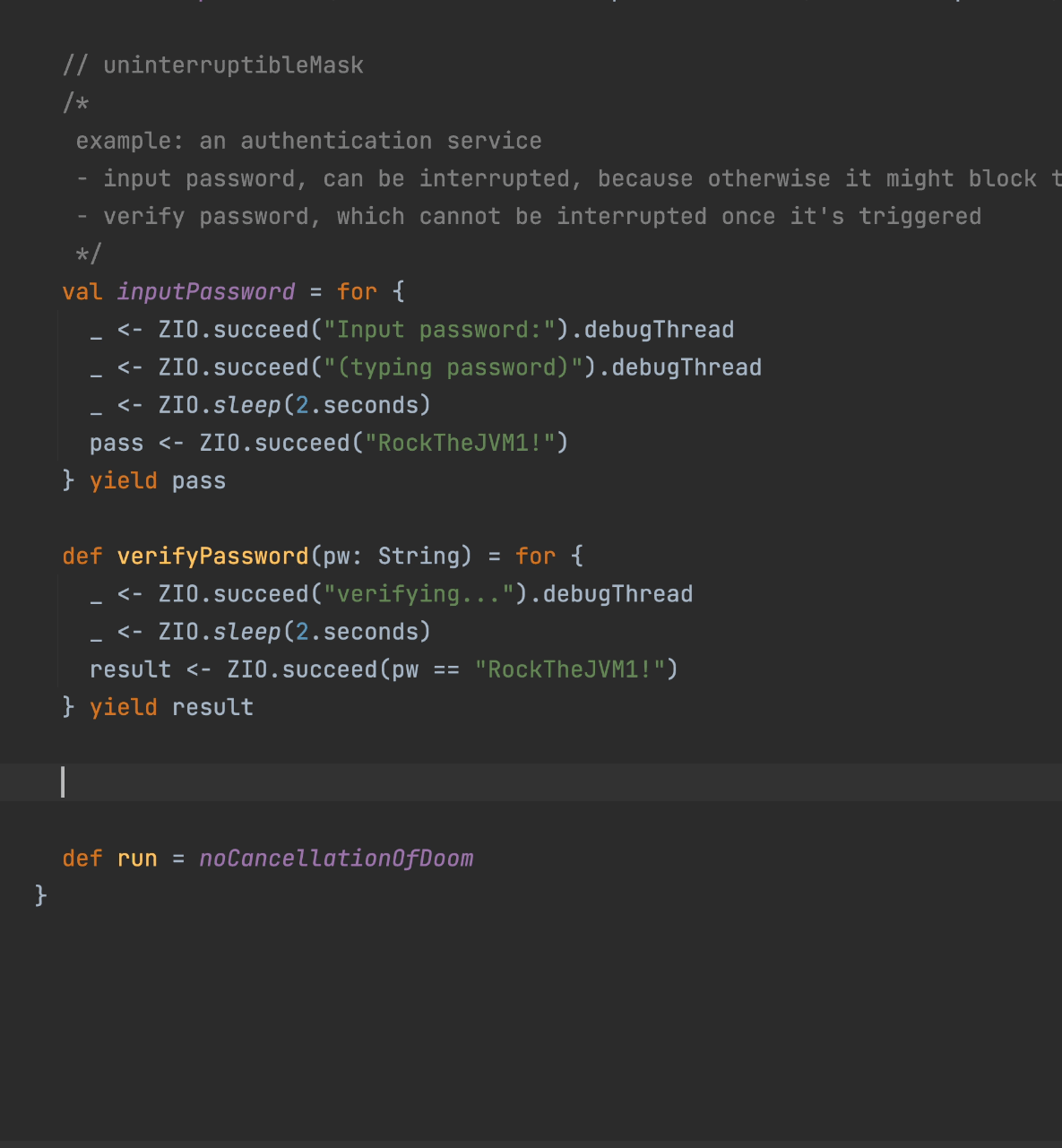Click the verifyPassword method name

click(x=212, y=557)
